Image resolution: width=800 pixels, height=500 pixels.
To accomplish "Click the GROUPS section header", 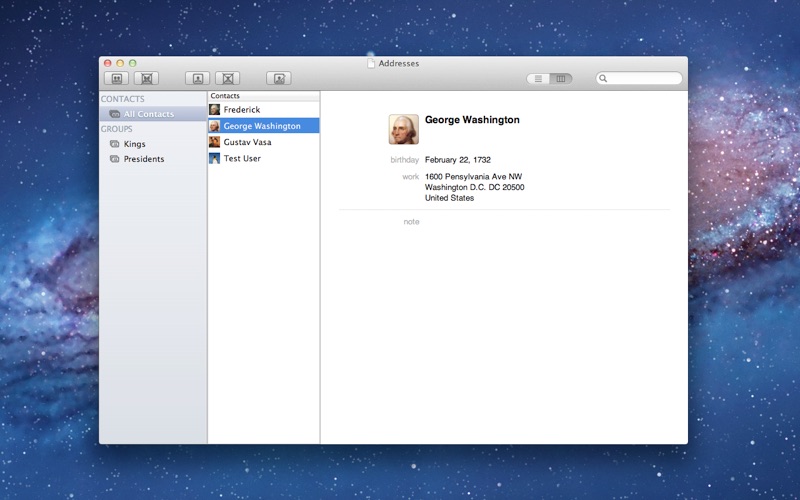I will coord(116,129).
